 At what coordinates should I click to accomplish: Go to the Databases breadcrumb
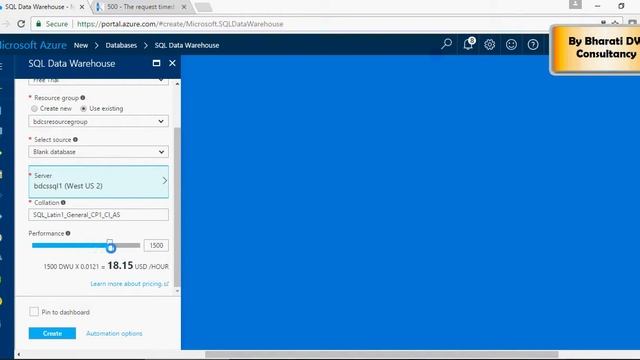(x=121, y=45)
